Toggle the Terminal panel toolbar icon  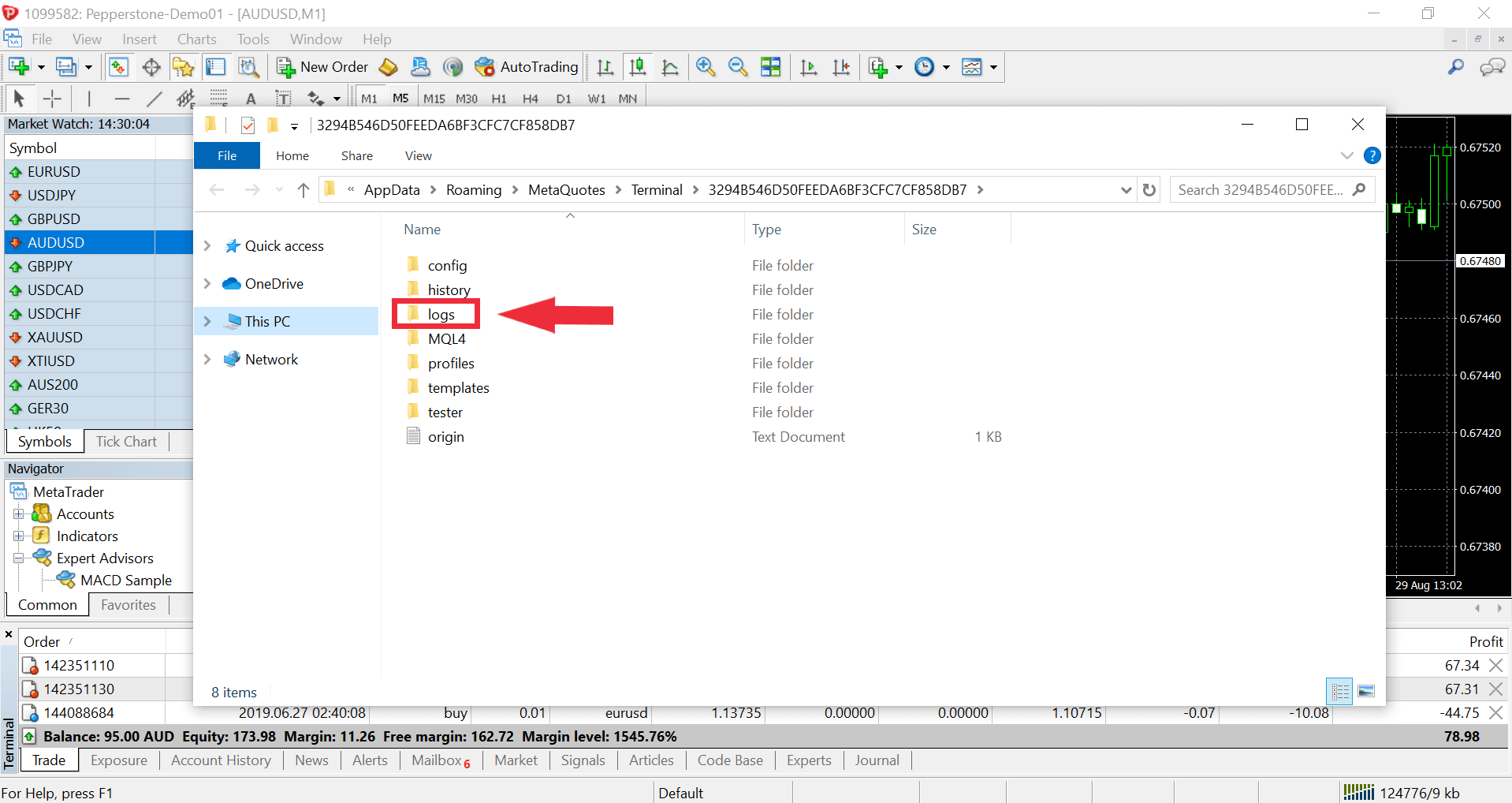[x=216, y=67]
